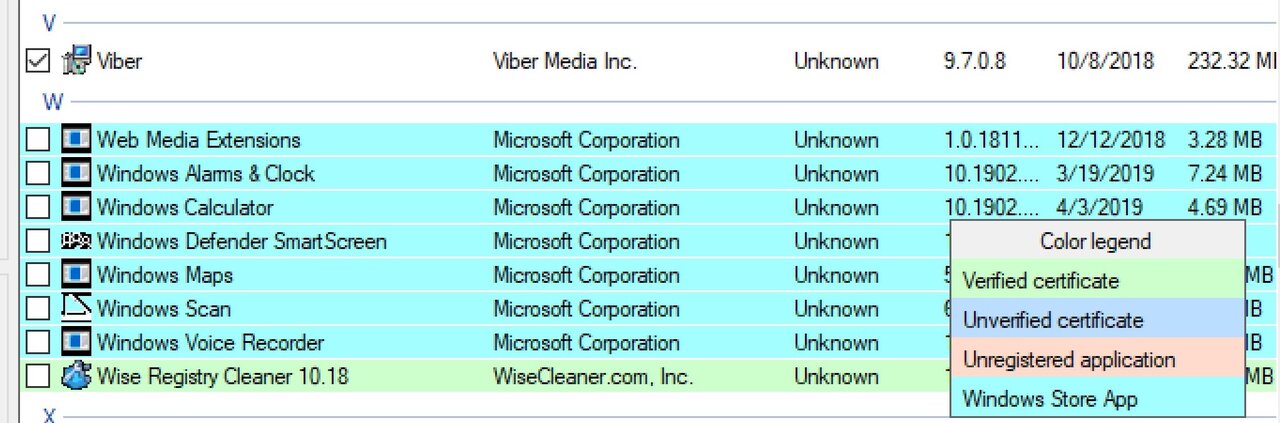The height and width of the screenshot is (423, 1280).
Task: Click the Wise Registry Cleaner icon
Action: tap(76, 377)
